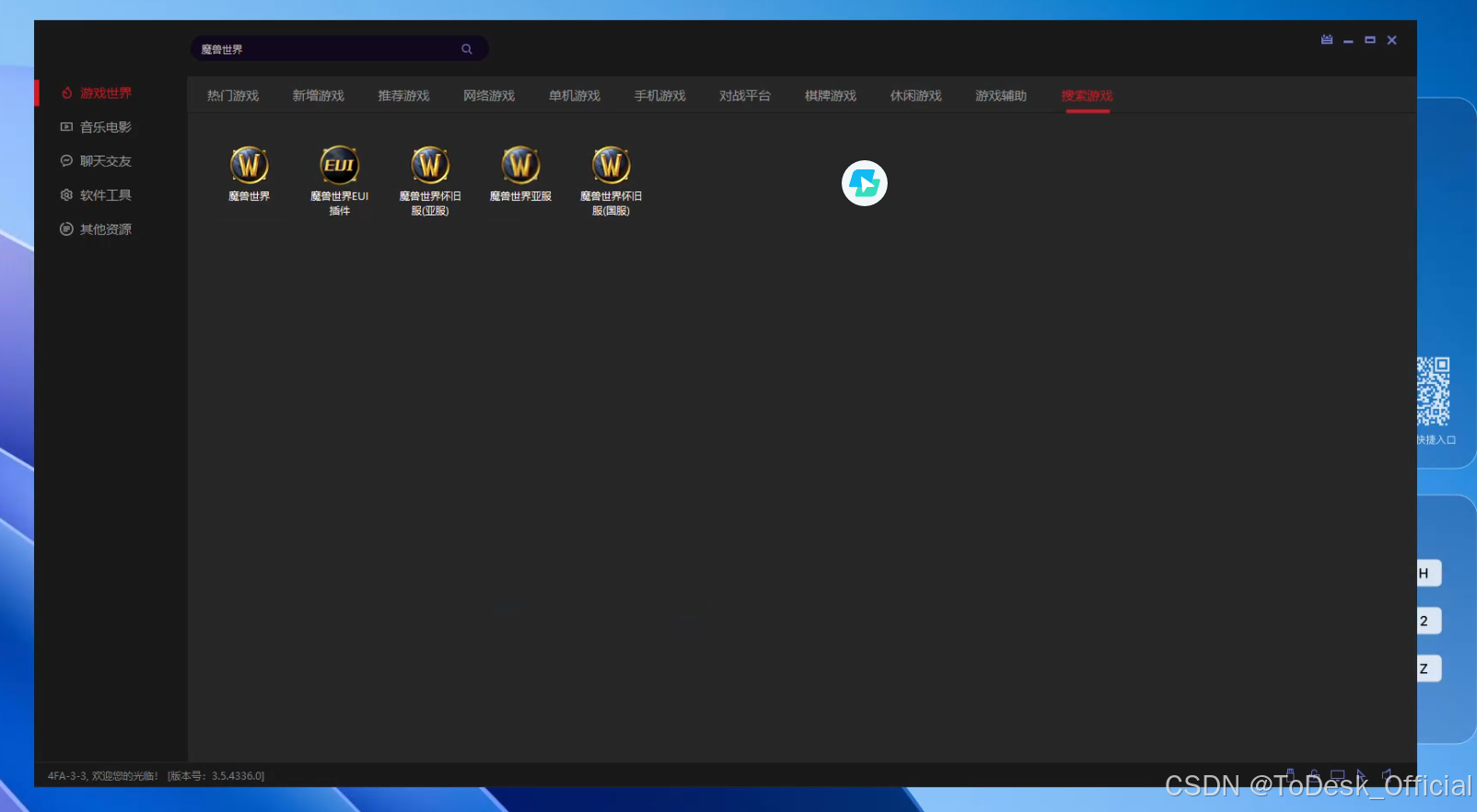Click the speaker icon in status bar
The image size is (1477, 812).
point(1386,775)
